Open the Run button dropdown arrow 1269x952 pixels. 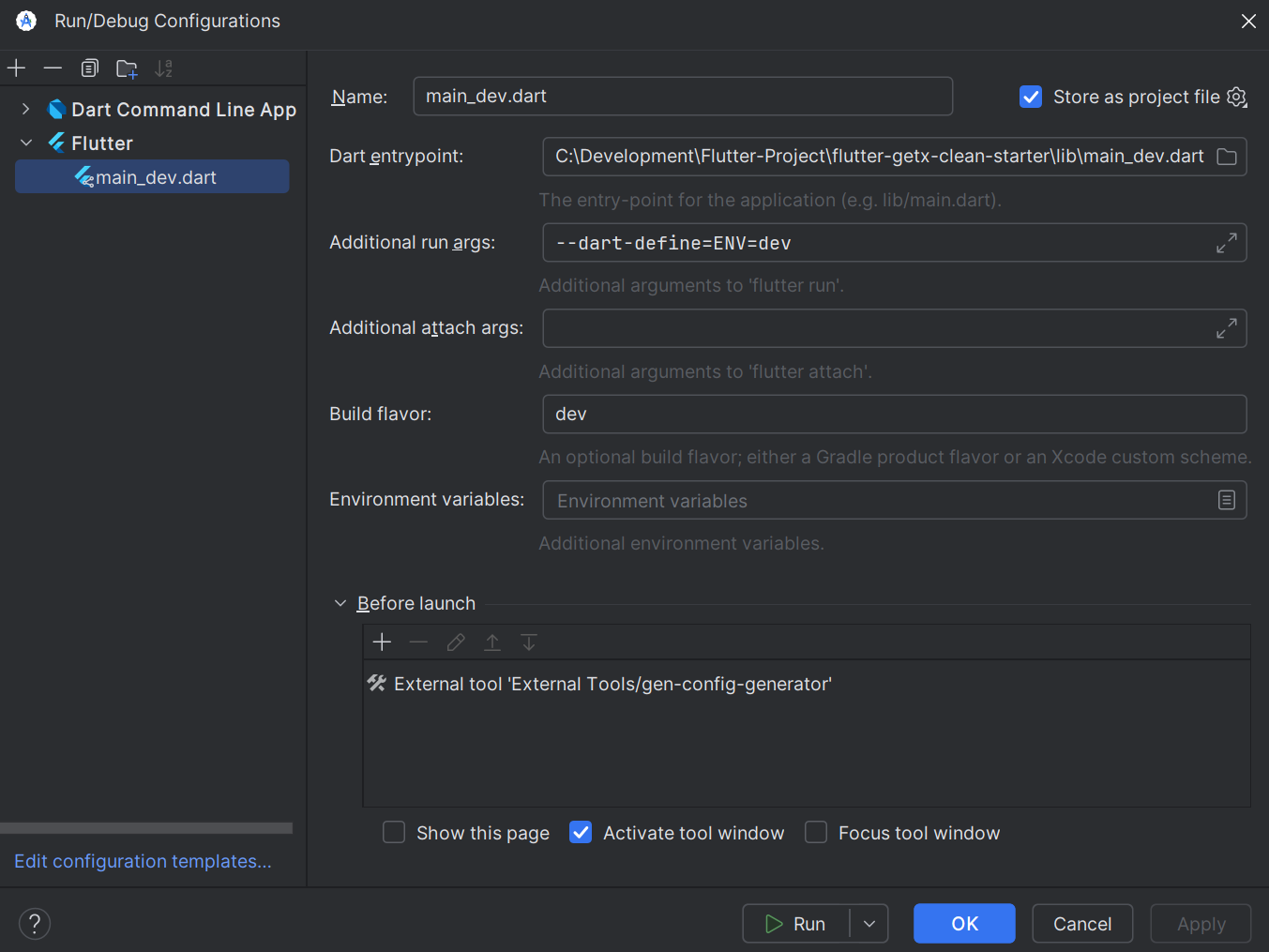(x=869, y=924)
